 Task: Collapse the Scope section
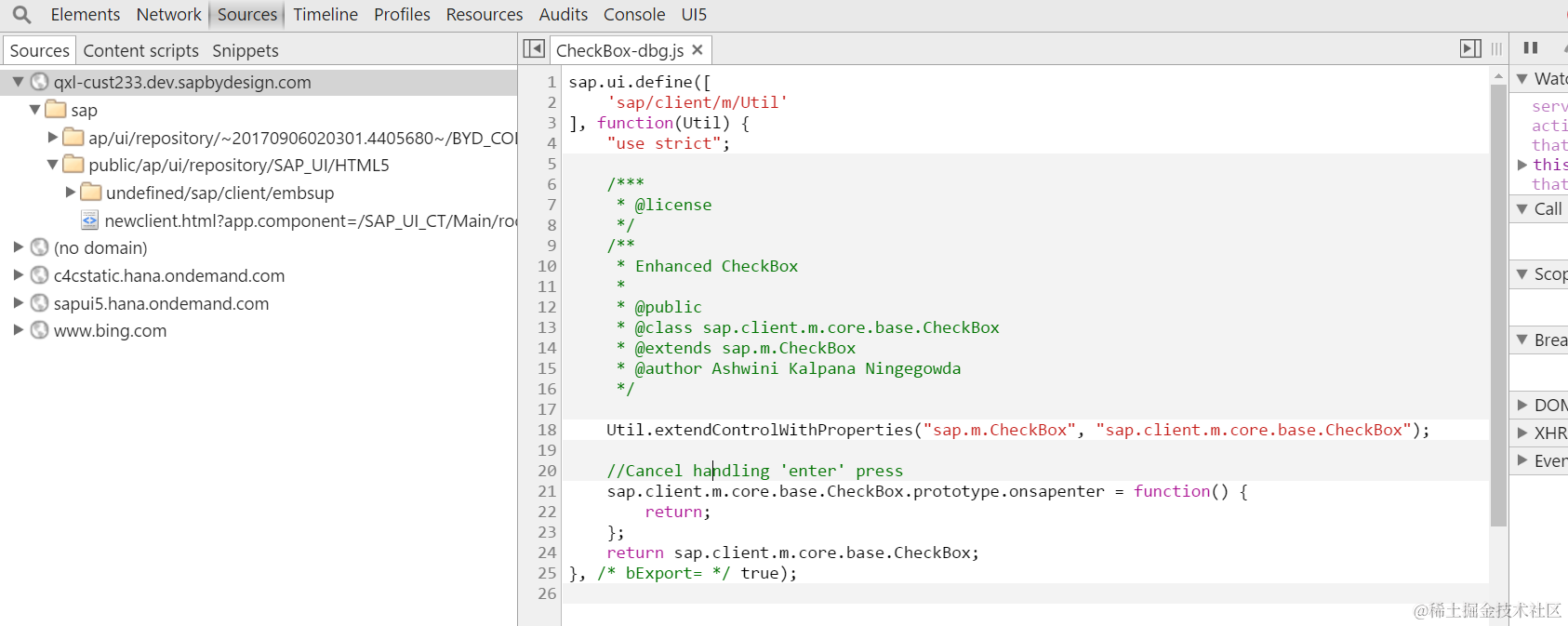(1522, 274)
